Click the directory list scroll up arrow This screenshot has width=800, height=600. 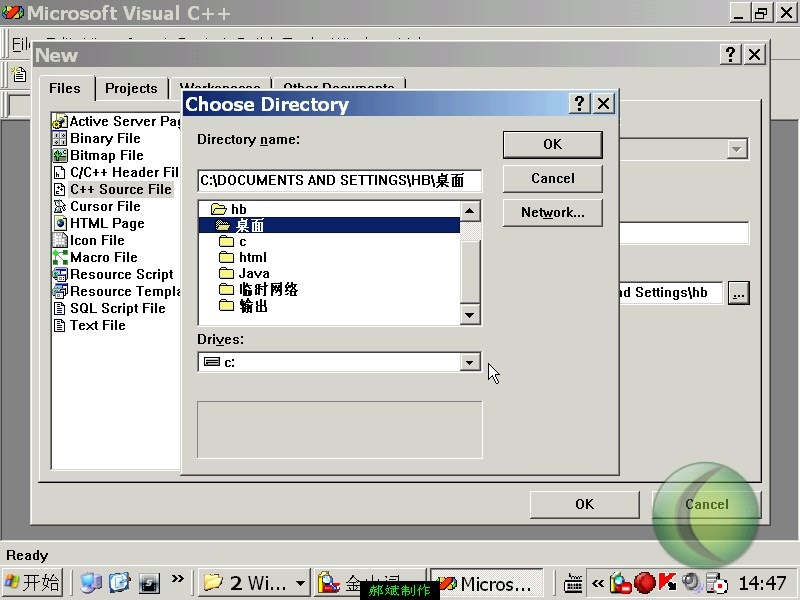coord(470,211)
